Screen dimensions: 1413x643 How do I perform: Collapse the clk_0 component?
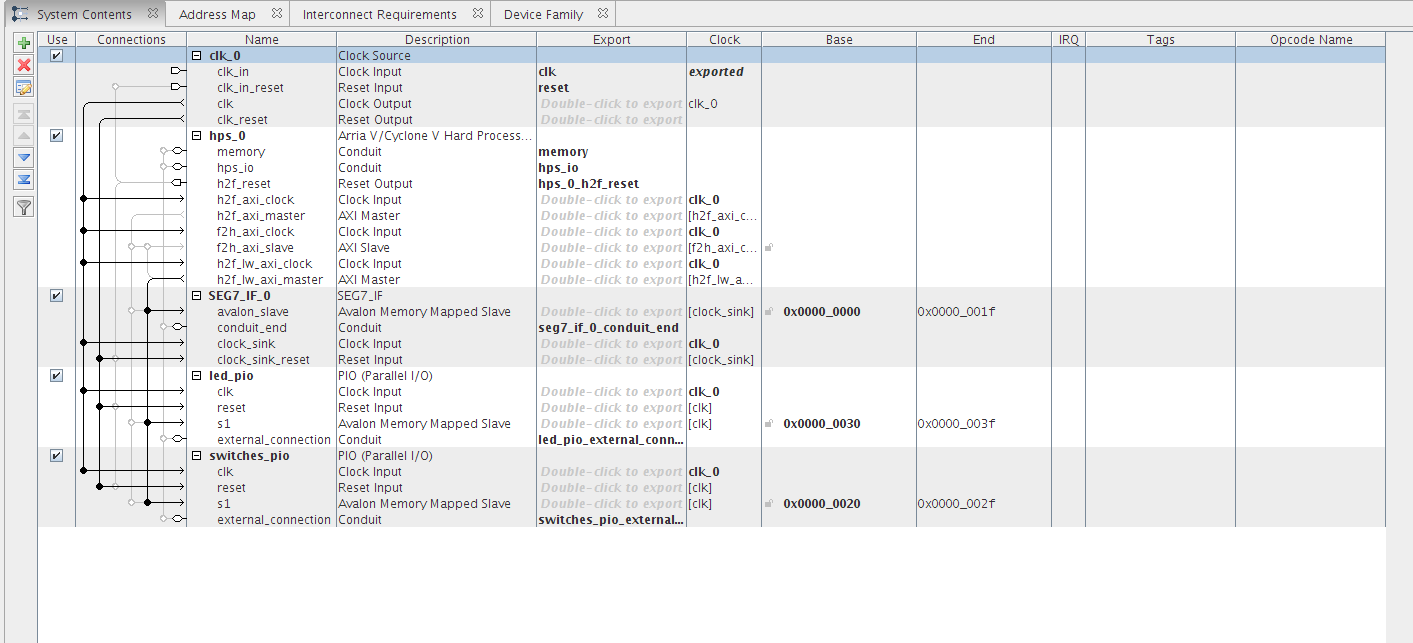(197, 56)
